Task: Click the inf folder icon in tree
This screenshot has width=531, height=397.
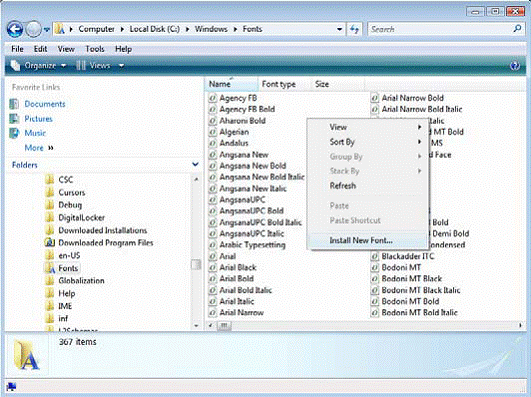Action: click(x=50, y=319)
